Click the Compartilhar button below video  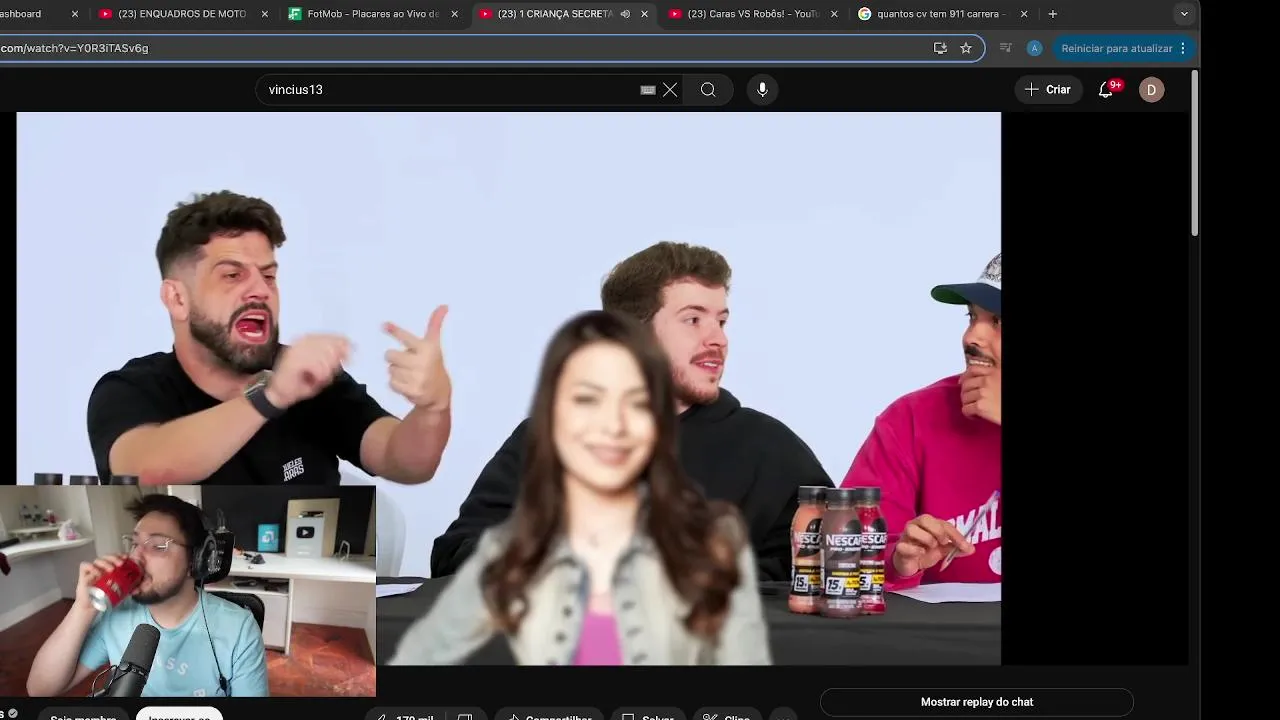(549, 716)
